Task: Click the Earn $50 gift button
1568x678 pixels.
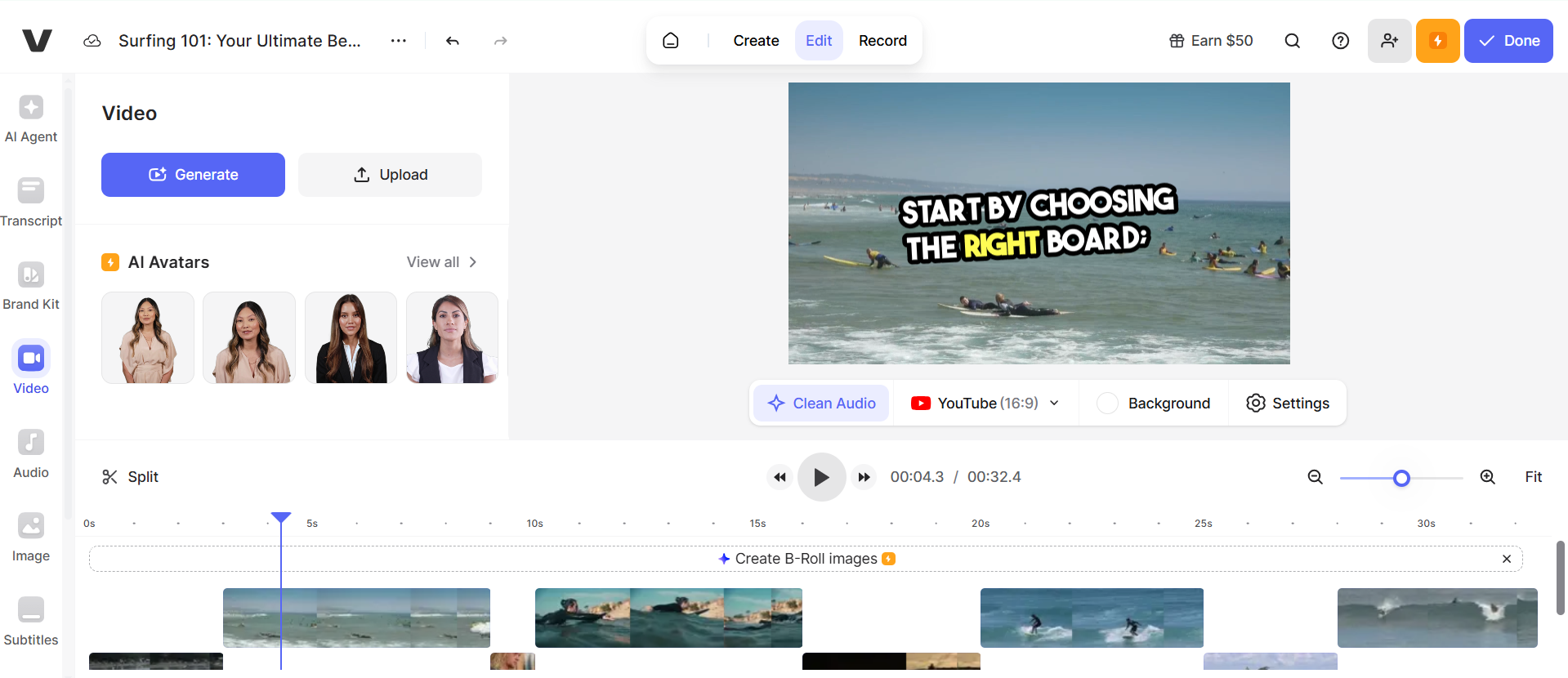Action: (x=1211, y=41)
